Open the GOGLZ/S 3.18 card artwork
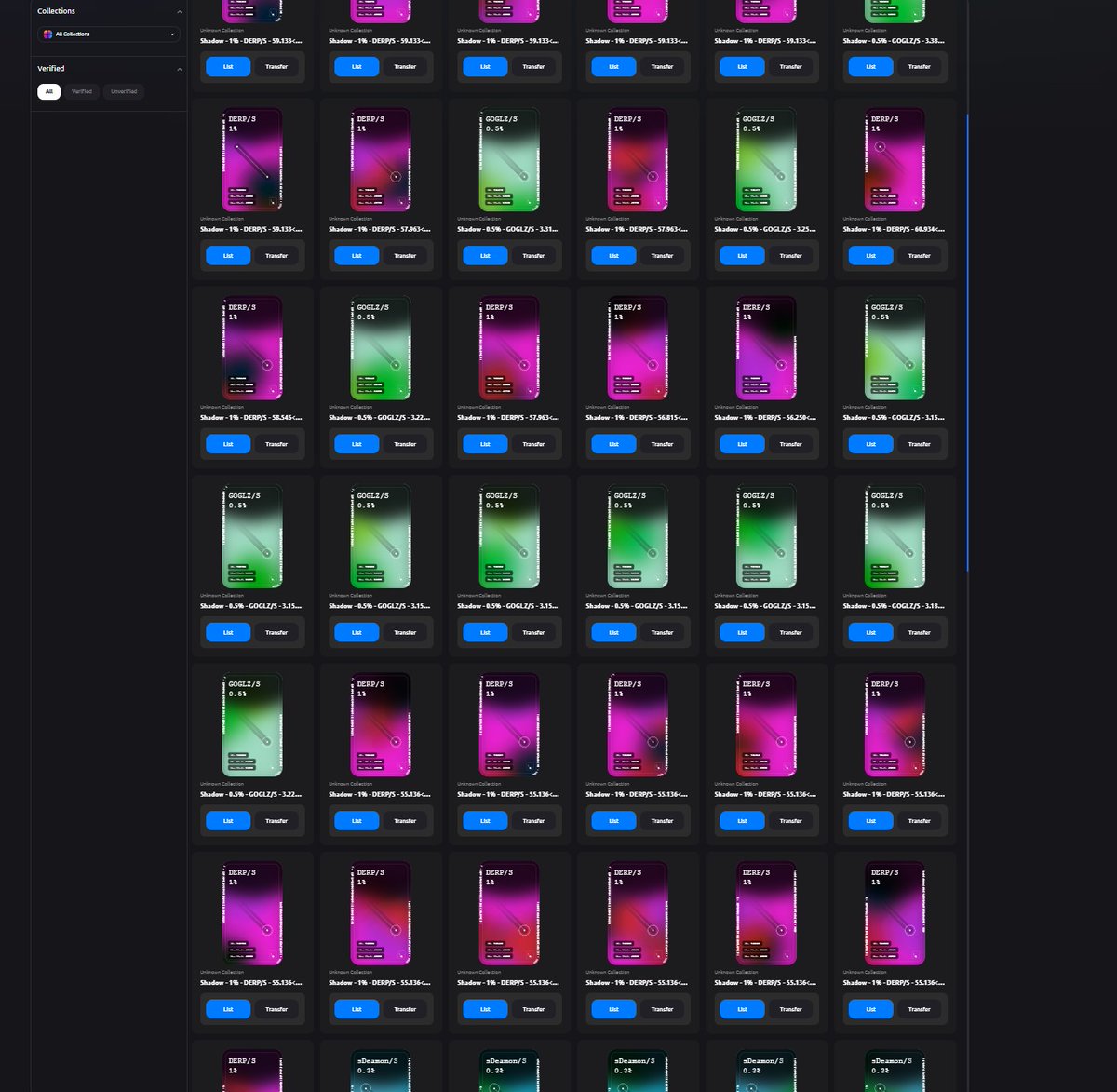The height and width of the screenshot is (1092, 1117). tap(895, 537)
